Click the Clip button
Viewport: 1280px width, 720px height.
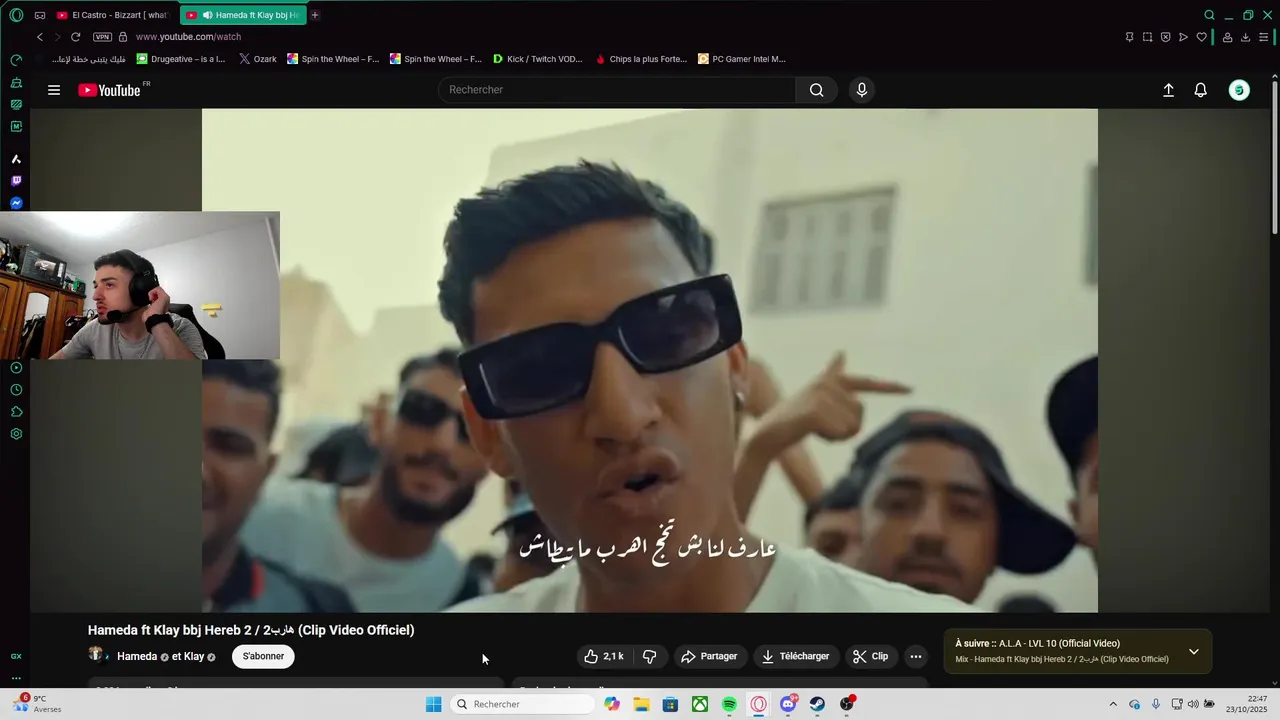[x=870, y=656]
